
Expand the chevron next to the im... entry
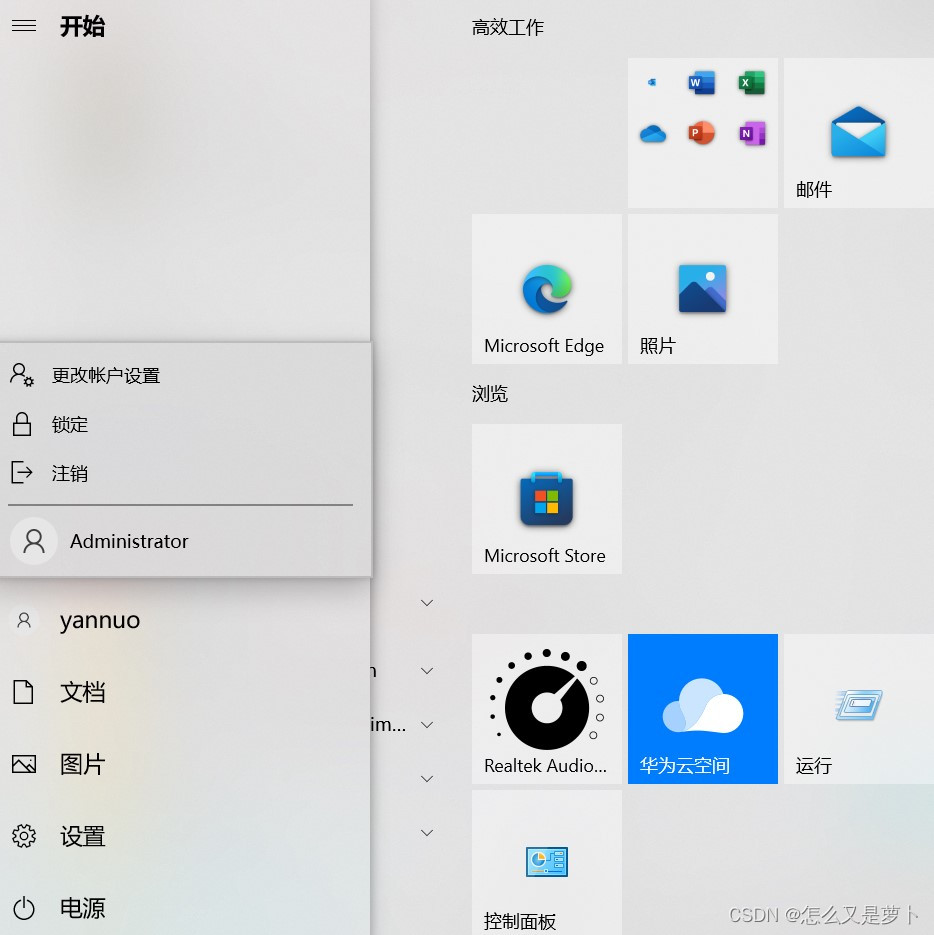(427, 725)
